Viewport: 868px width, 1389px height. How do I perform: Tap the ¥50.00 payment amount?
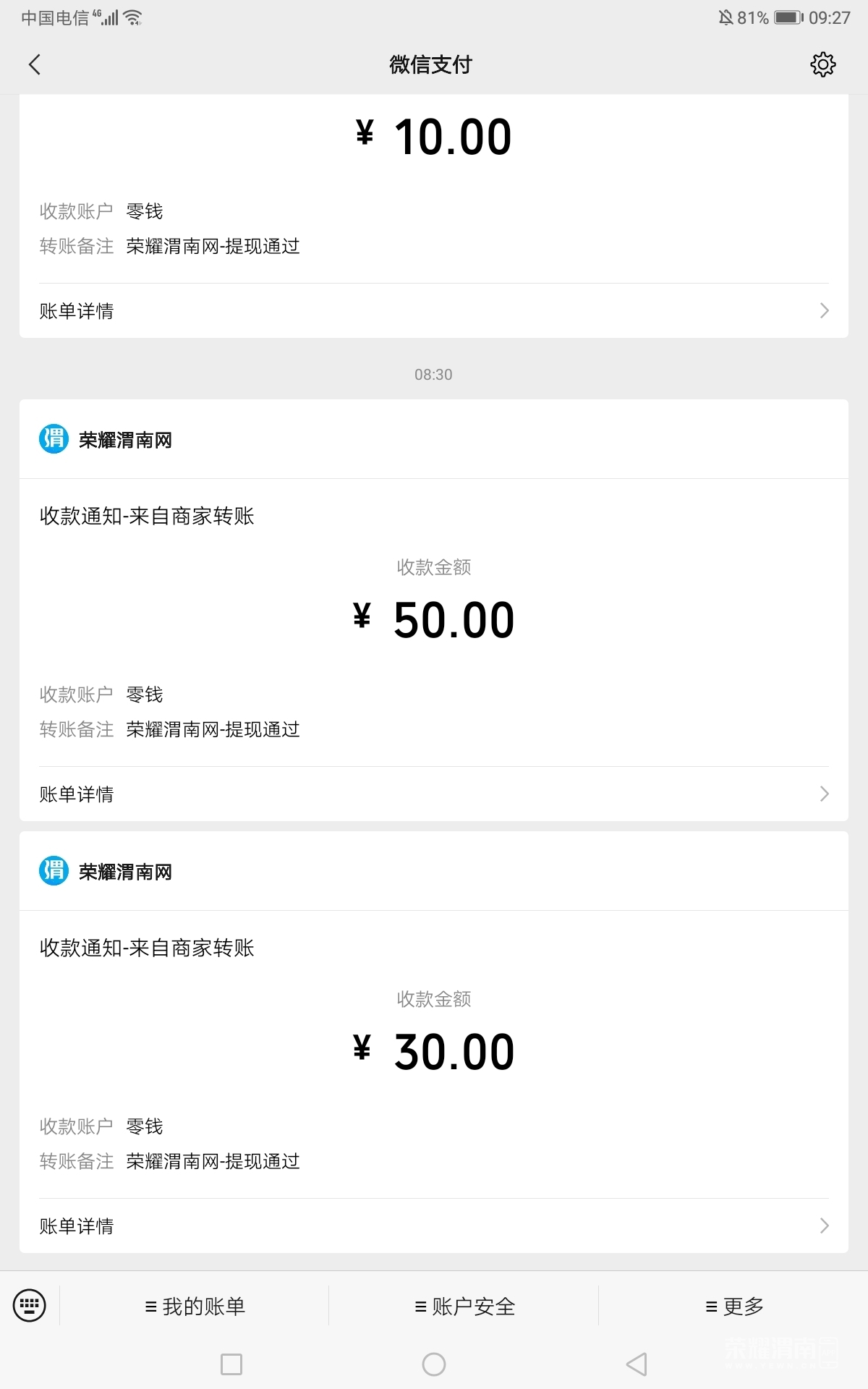coord(434,620)
